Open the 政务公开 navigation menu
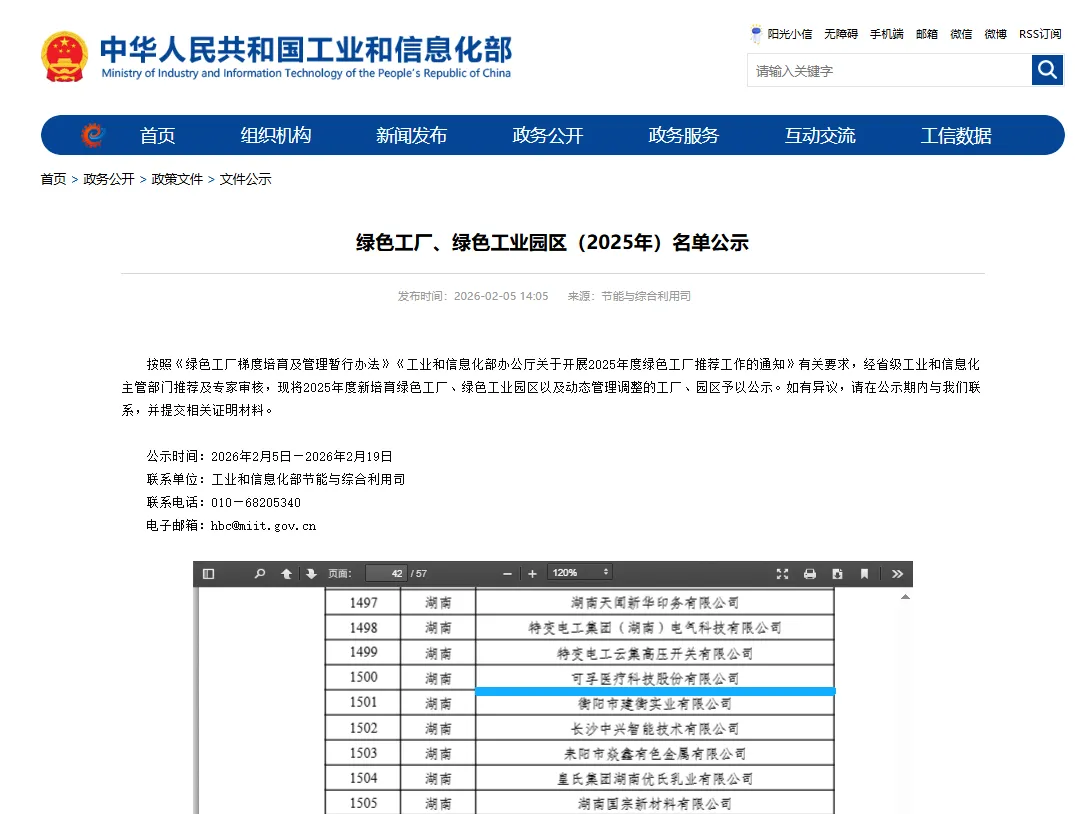This screenshot has width=1075, height=814. tap(547, 136)
